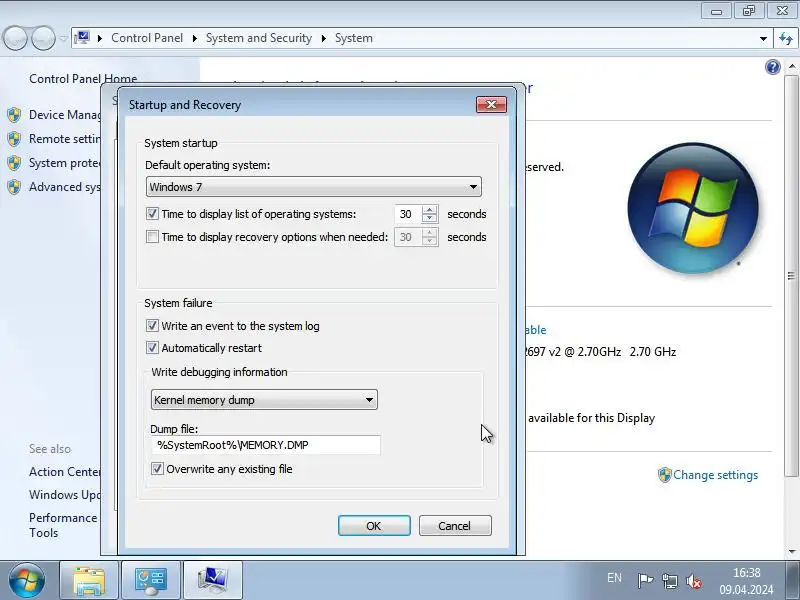Uncheck 'Write an event to the system log'
This screenshot has height=600, width=800.
click(152, 326)
